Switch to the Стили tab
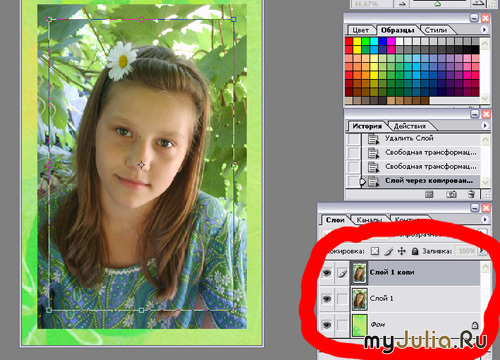The image size is (500, 360). (x=435, y=30)
